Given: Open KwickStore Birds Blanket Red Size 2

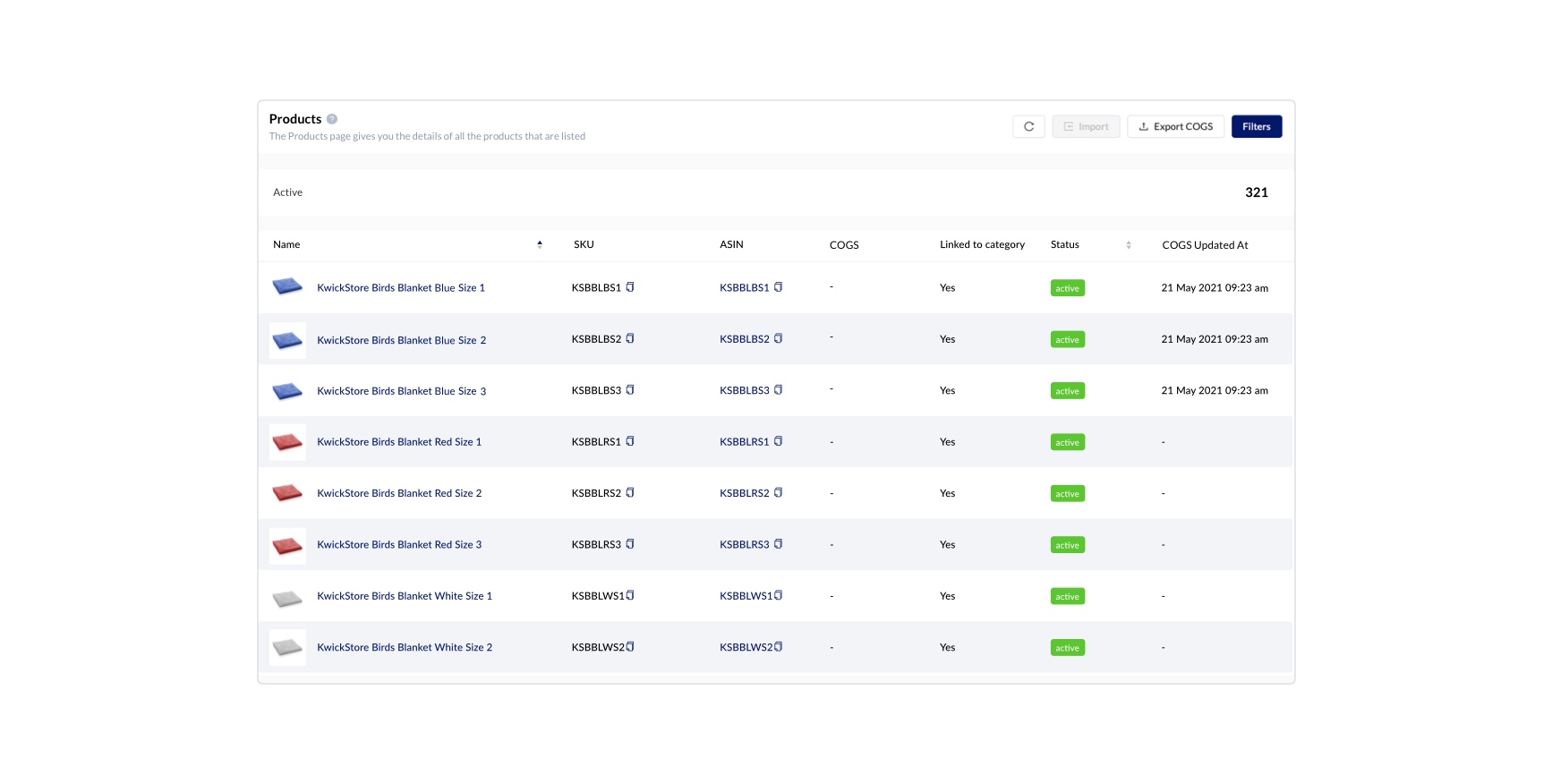Looking at the screenshot, I should click(399, 493).
